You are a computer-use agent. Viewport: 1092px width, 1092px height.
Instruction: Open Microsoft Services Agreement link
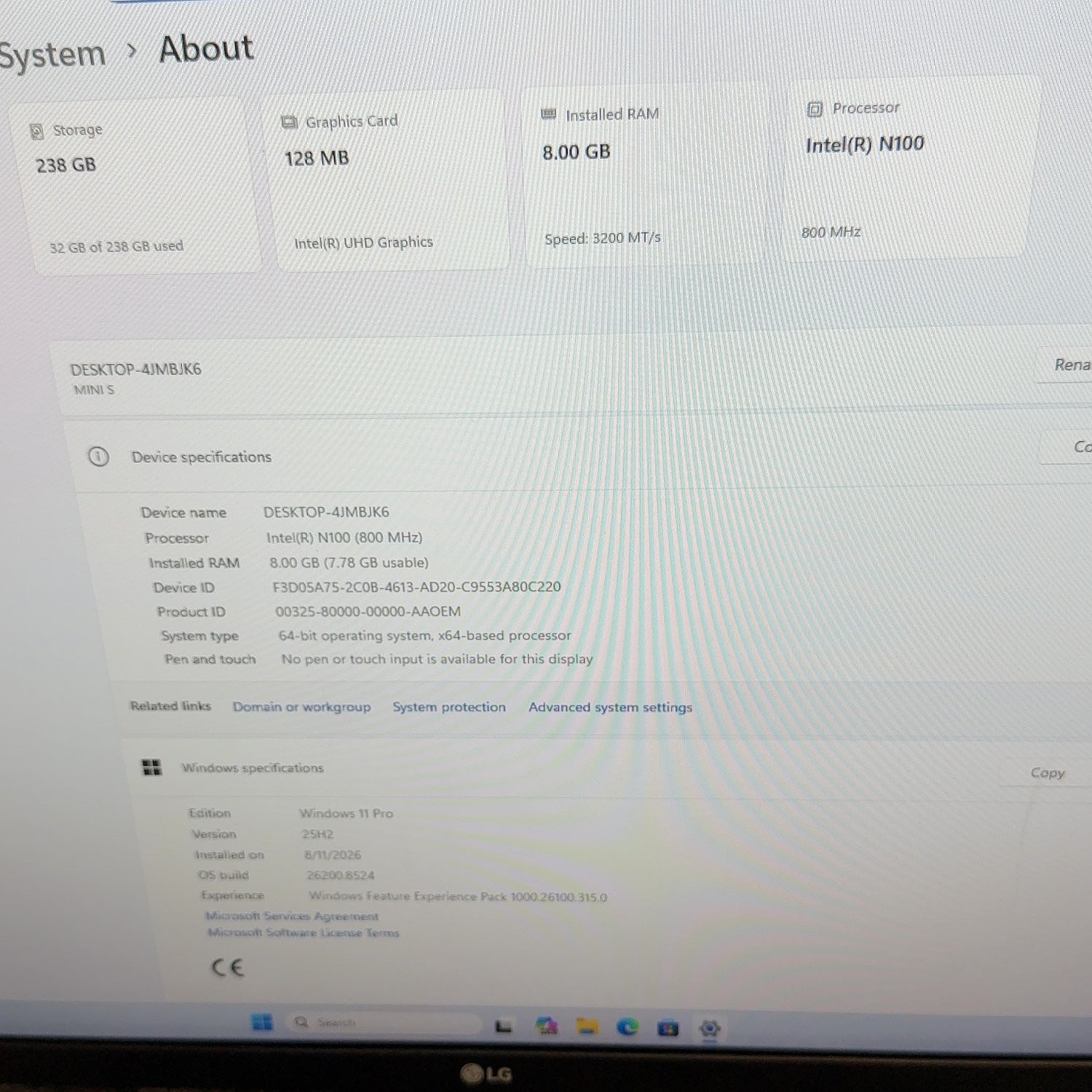pos(292,916)
